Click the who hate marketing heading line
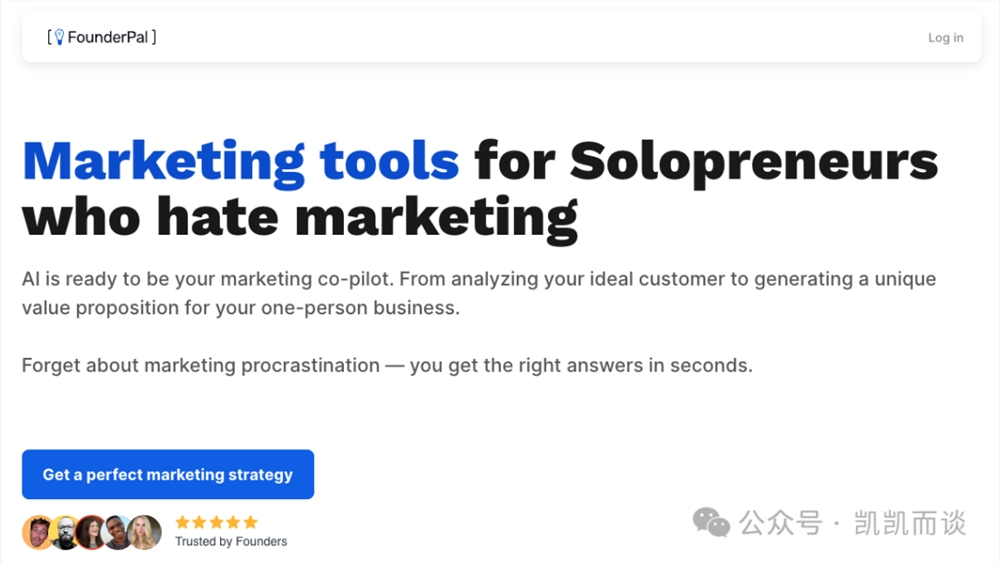This screenshot has height=563, width=1000. 300,216
